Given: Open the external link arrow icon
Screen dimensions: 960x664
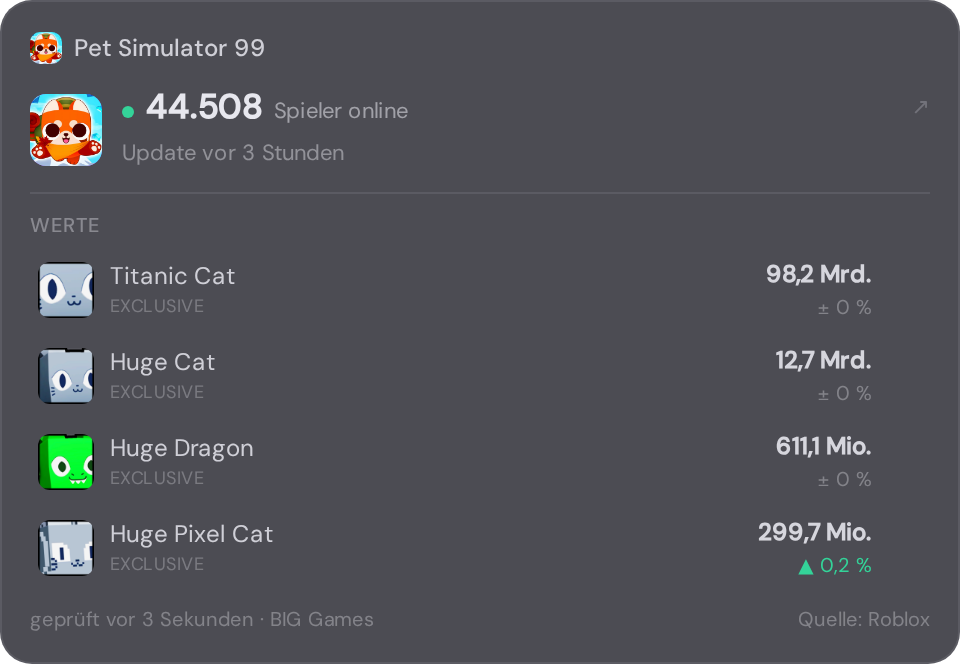Looking at the screenshot, I should coord(921,107).
